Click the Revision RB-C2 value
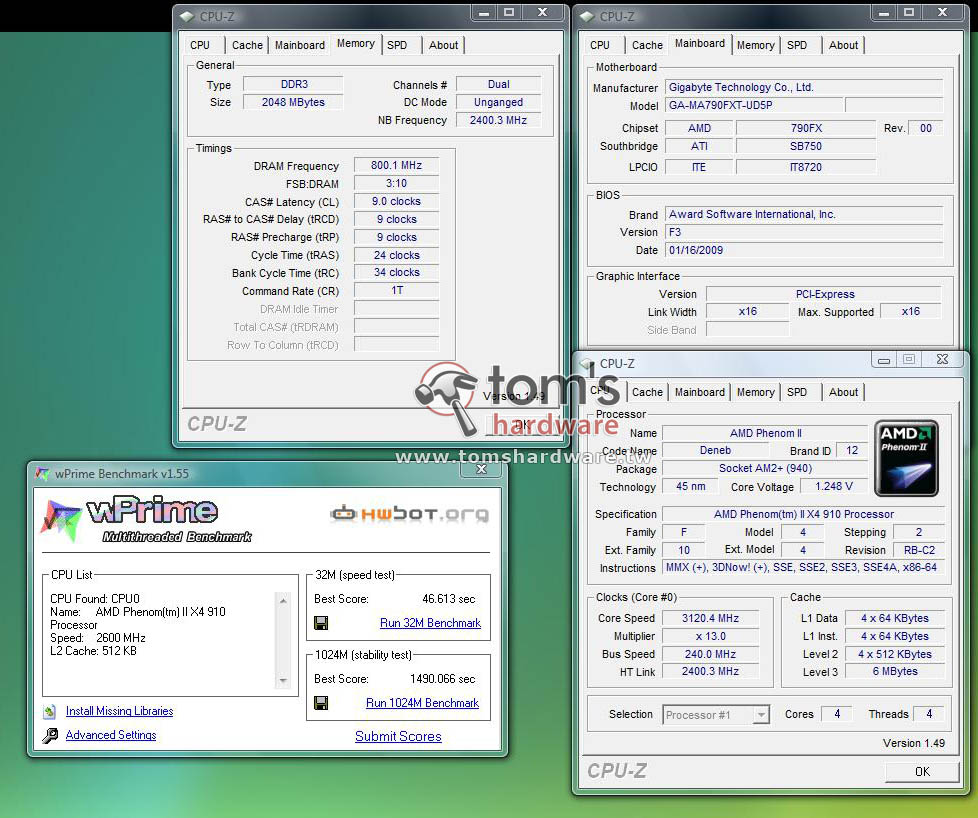 [919, 550]
